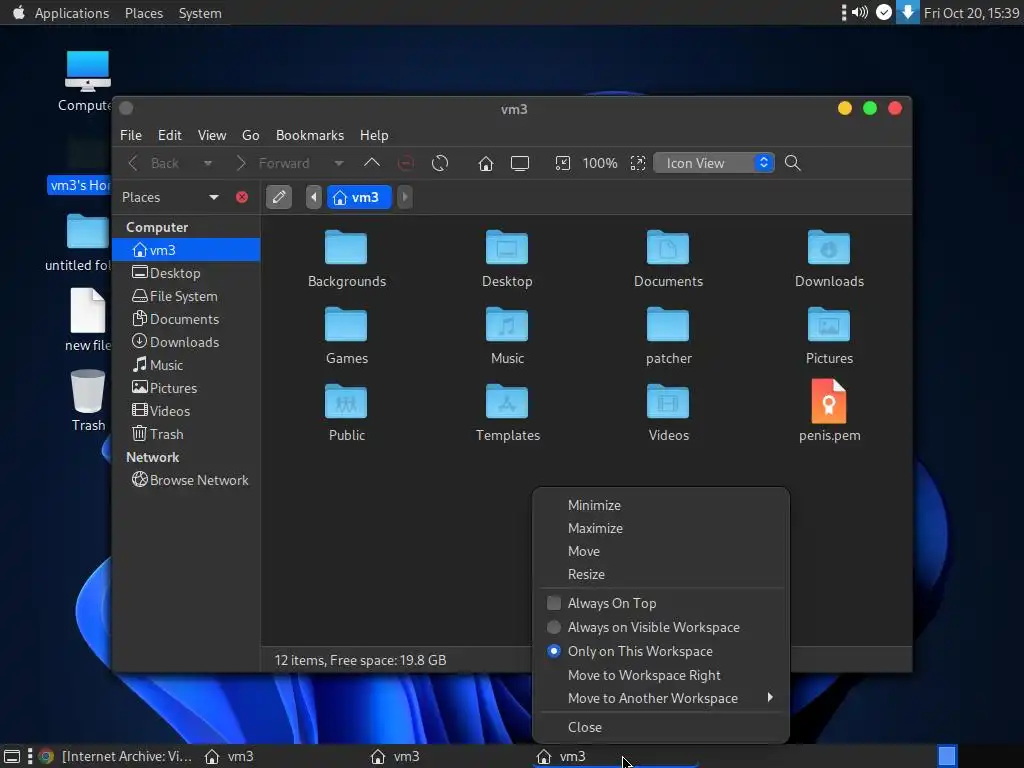1024x768 pixels.
Task: Select vm3 in Places sidebar
Action: click(186, 250)
